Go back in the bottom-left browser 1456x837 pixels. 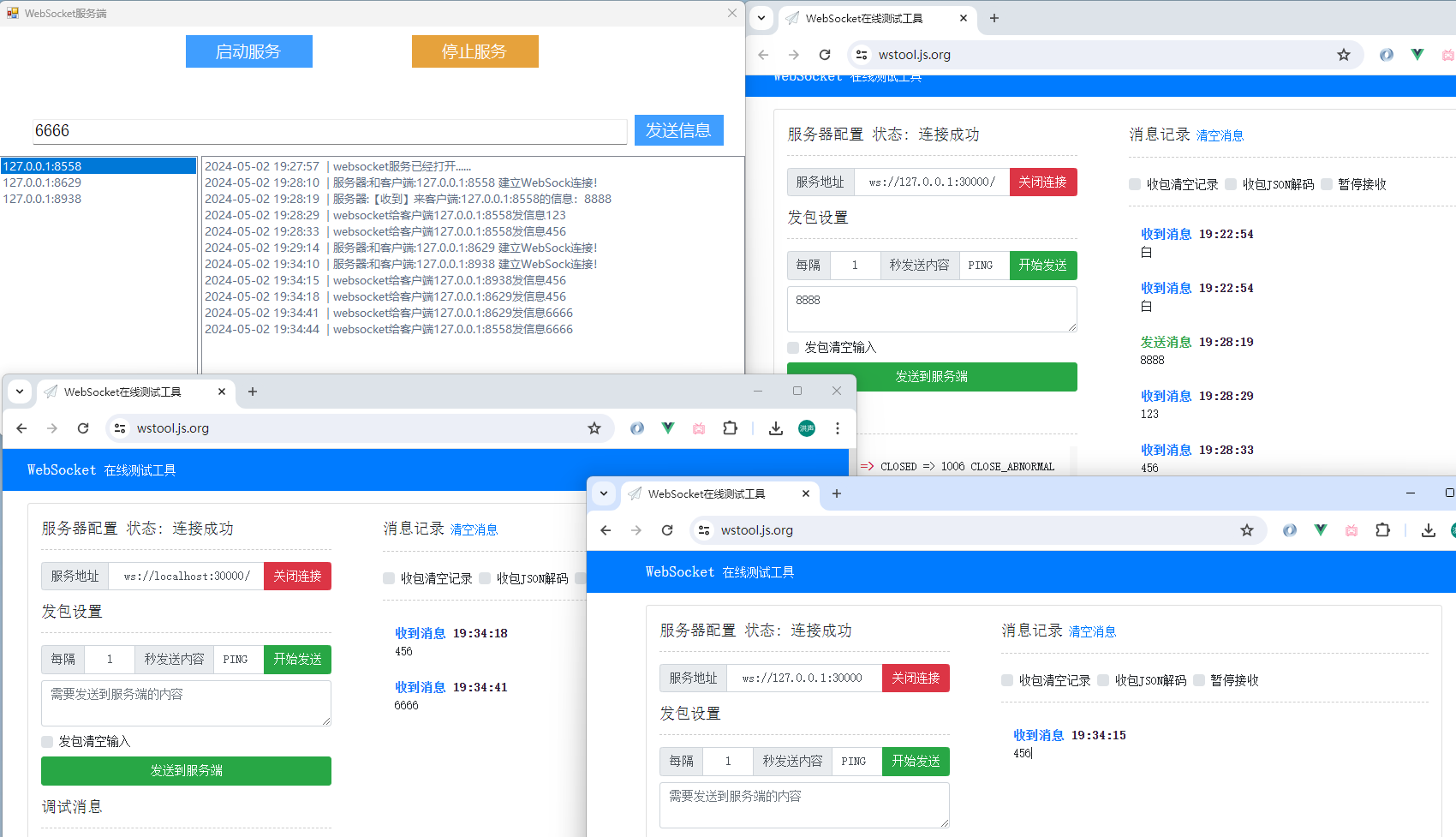click(21, 428)
